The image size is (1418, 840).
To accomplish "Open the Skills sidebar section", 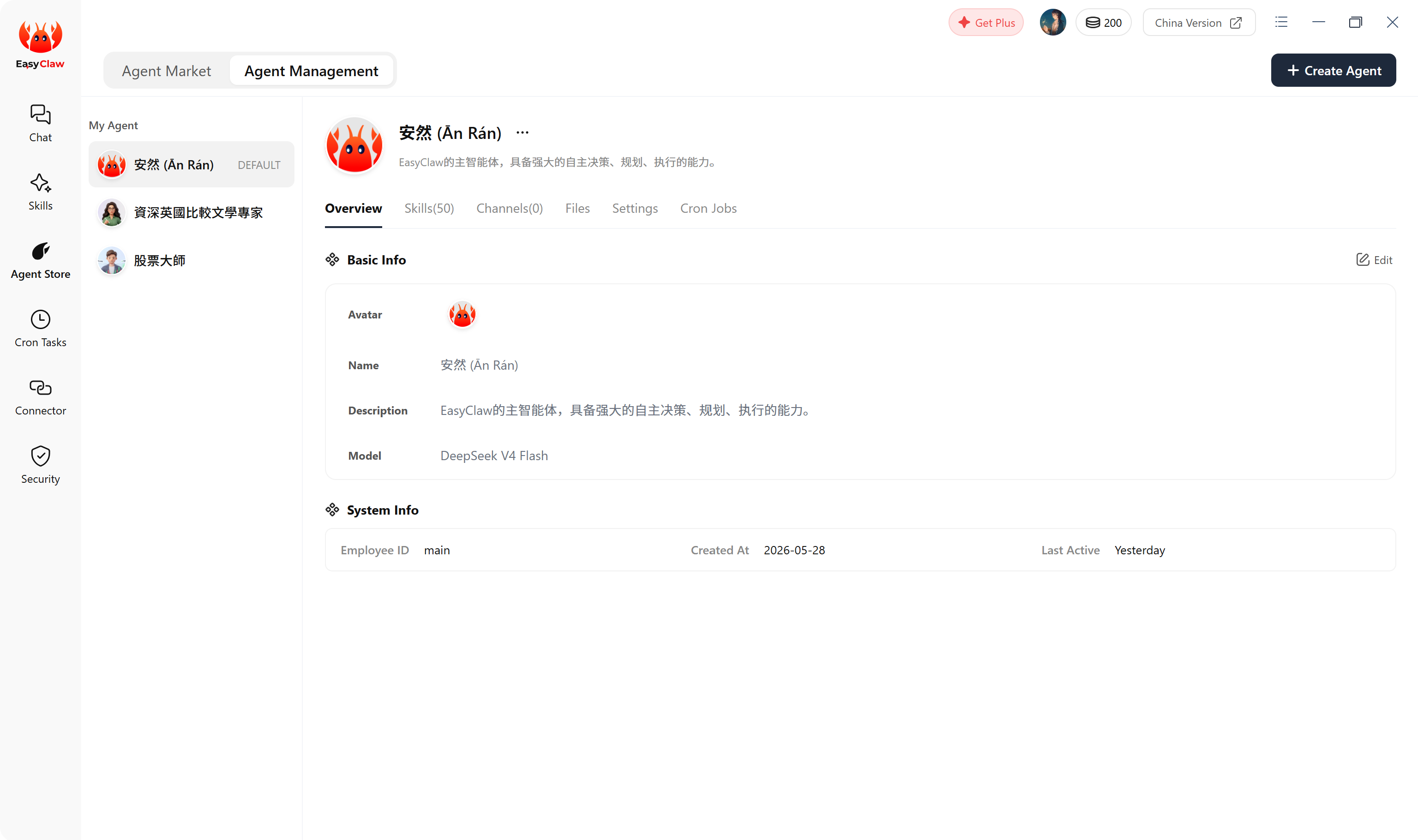I will pyautogui.click(x=40, y=192).
